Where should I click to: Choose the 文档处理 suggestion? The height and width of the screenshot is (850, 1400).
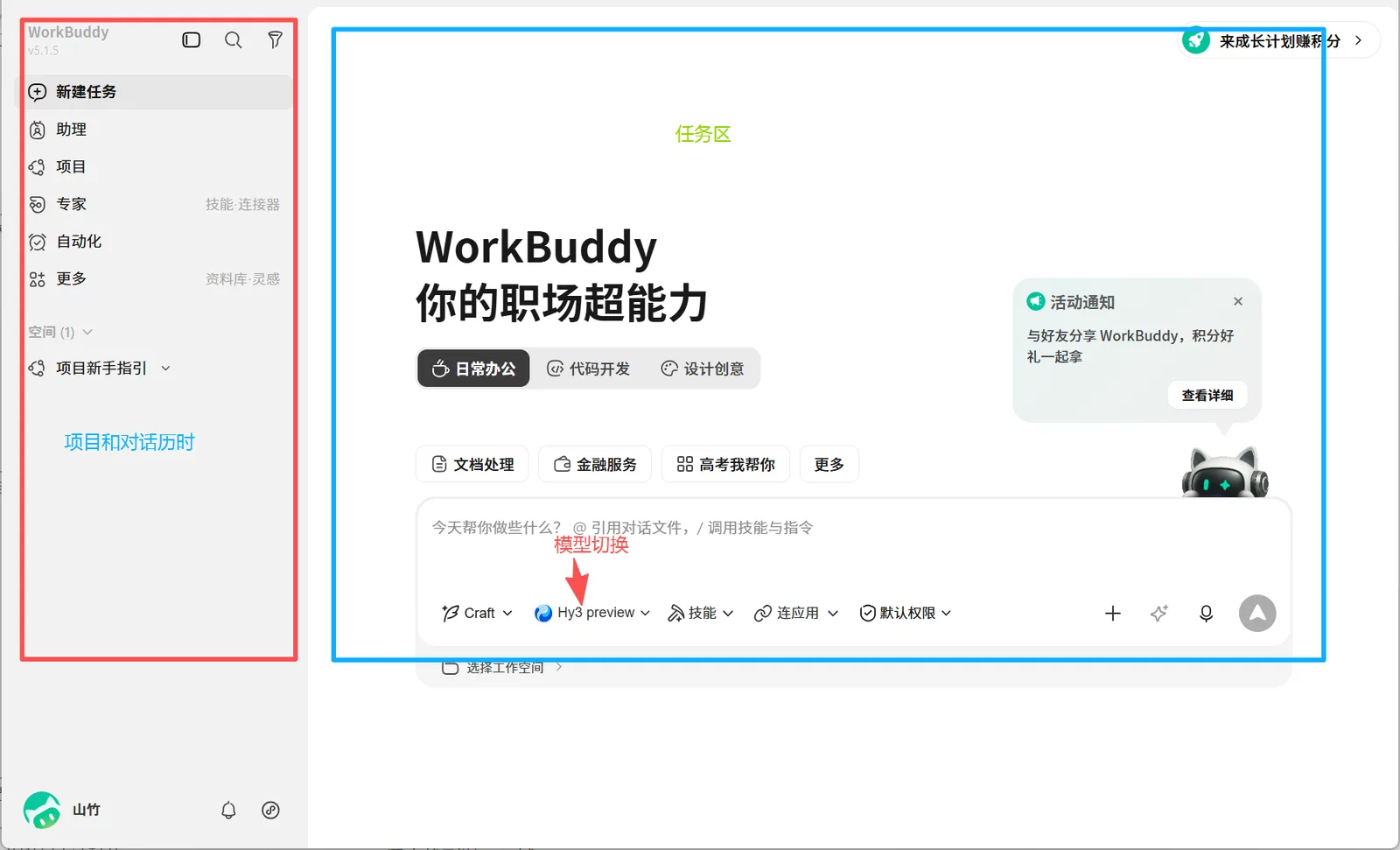pyautogui.click(x=472, y=464)
